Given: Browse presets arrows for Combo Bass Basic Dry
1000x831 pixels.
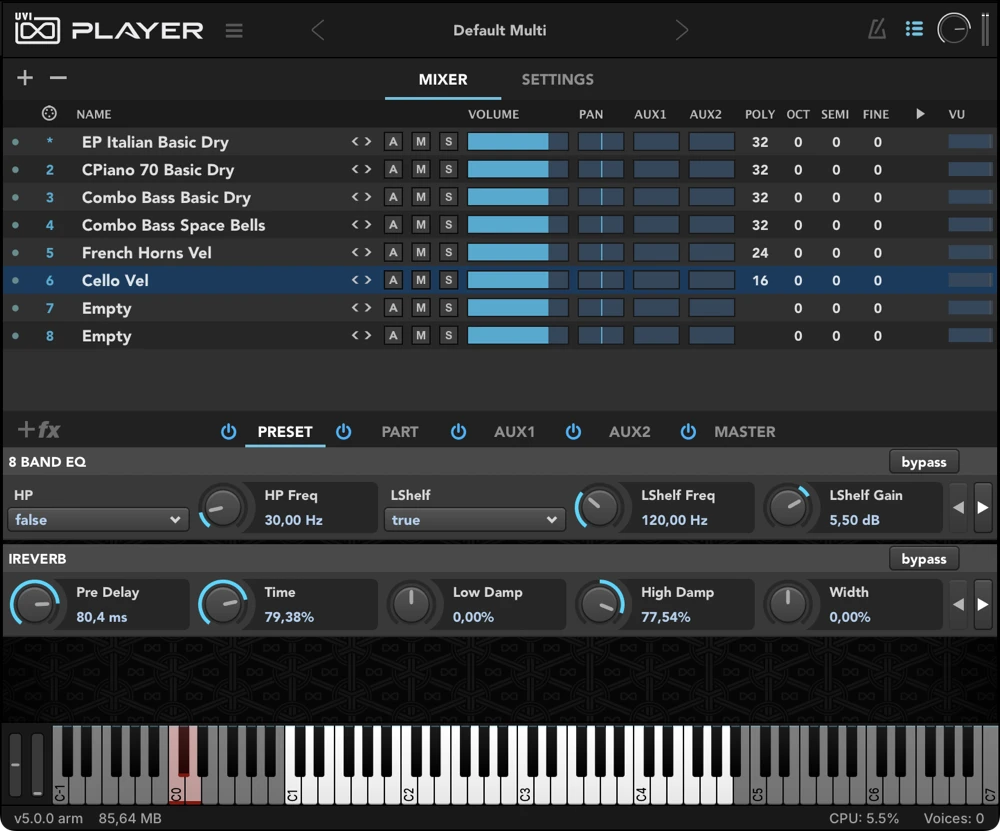Looking at the screenshot, I should click(x=361, y=197).
